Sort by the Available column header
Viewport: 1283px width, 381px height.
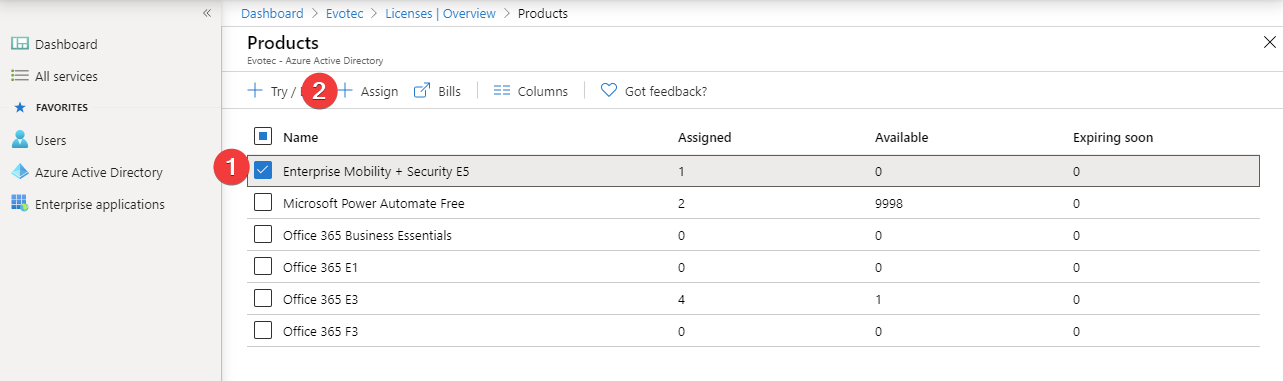(x=901, y=138)
